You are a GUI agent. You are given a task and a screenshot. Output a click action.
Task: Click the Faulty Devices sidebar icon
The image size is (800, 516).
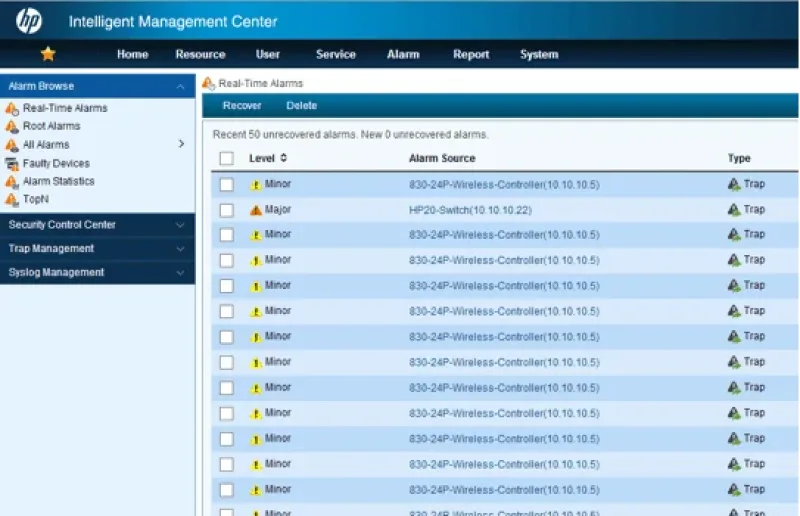click(12, 164)
